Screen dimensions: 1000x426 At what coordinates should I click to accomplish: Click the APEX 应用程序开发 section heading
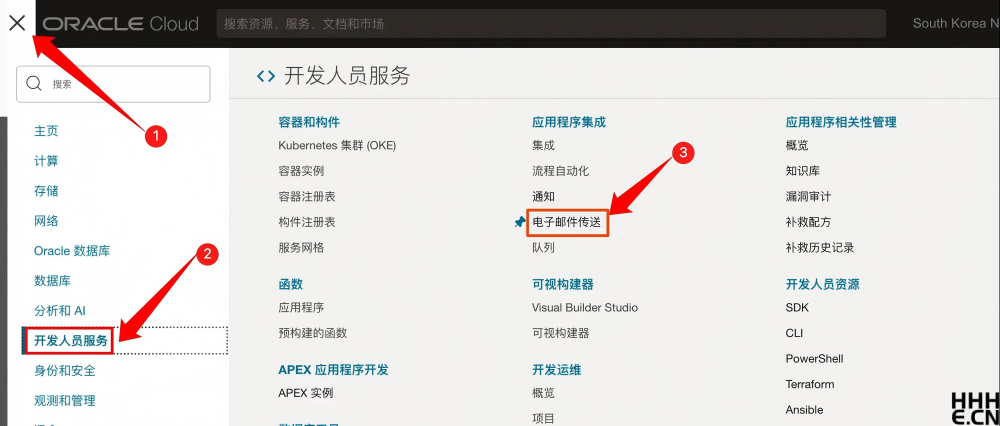[334, 369]
